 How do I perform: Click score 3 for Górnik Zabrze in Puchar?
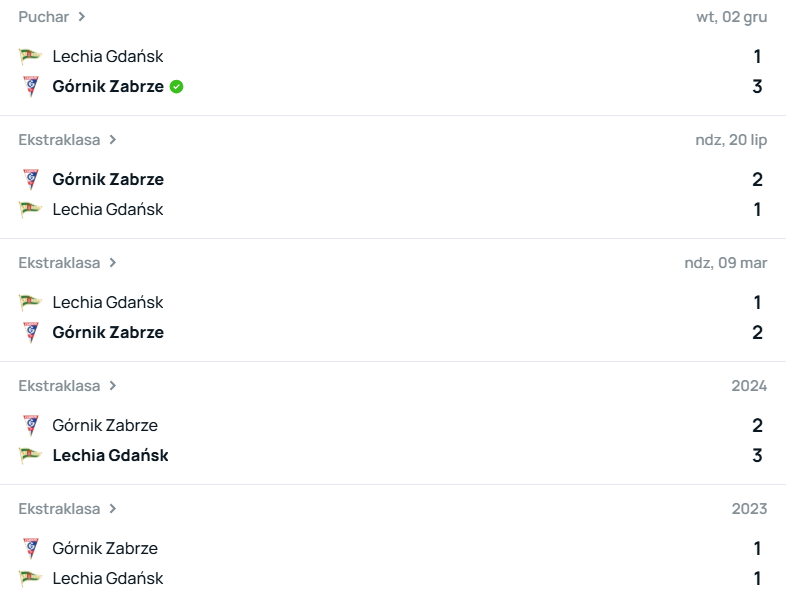pos(757,86)
